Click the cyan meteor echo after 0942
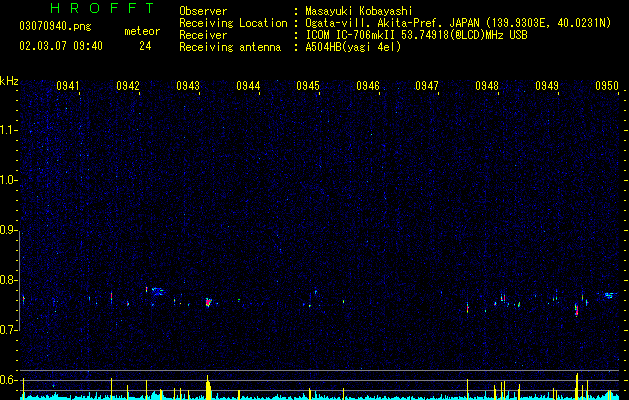Image resolution: width=629 pixels, height=400 pixels. click(x=158, y=291)
